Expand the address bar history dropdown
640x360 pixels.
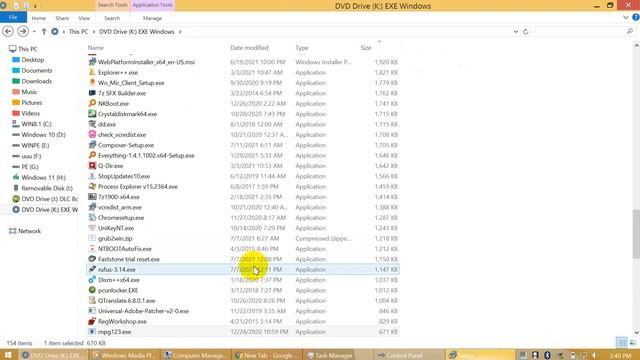(516, 31)
